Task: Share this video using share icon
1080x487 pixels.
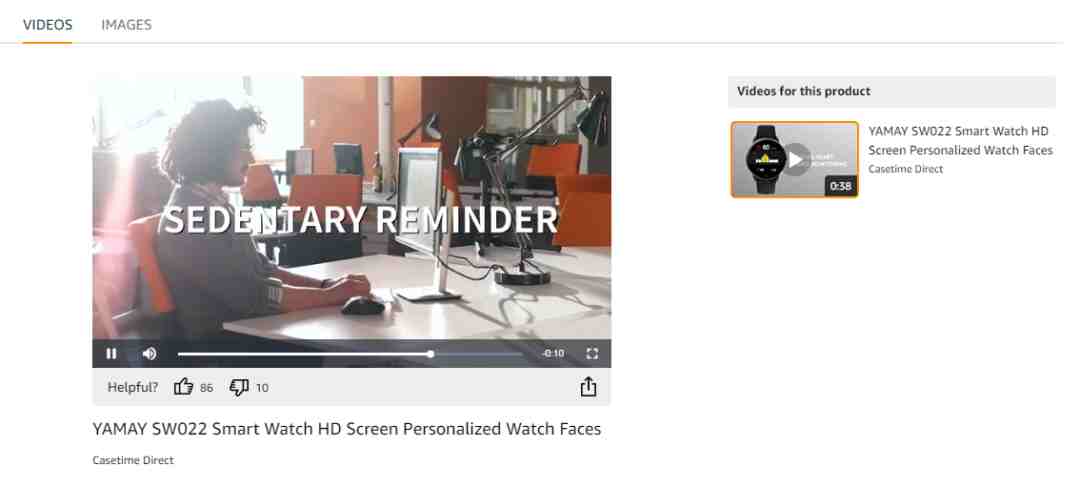Action: pos(588,387)
